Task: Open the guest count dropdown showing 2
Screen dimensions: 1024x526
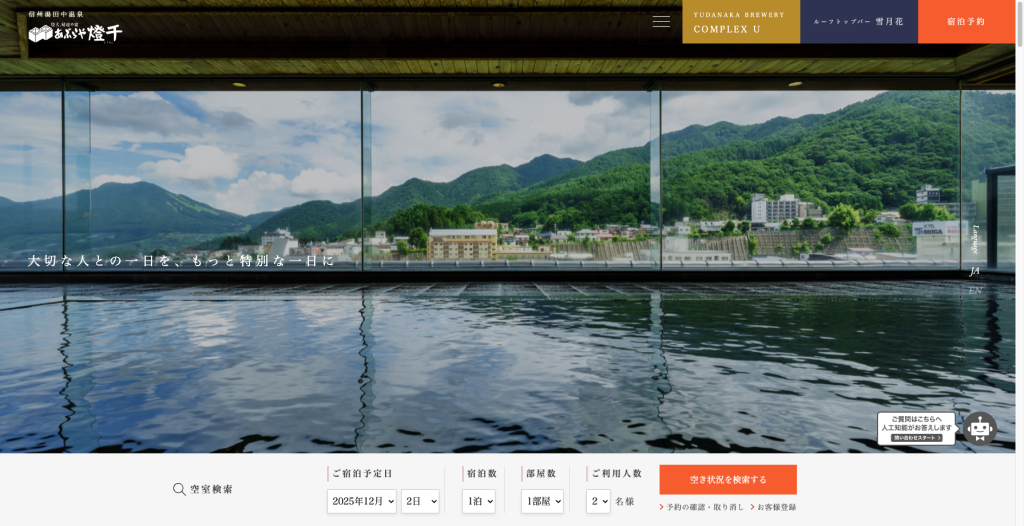Action: coord(598,501)
